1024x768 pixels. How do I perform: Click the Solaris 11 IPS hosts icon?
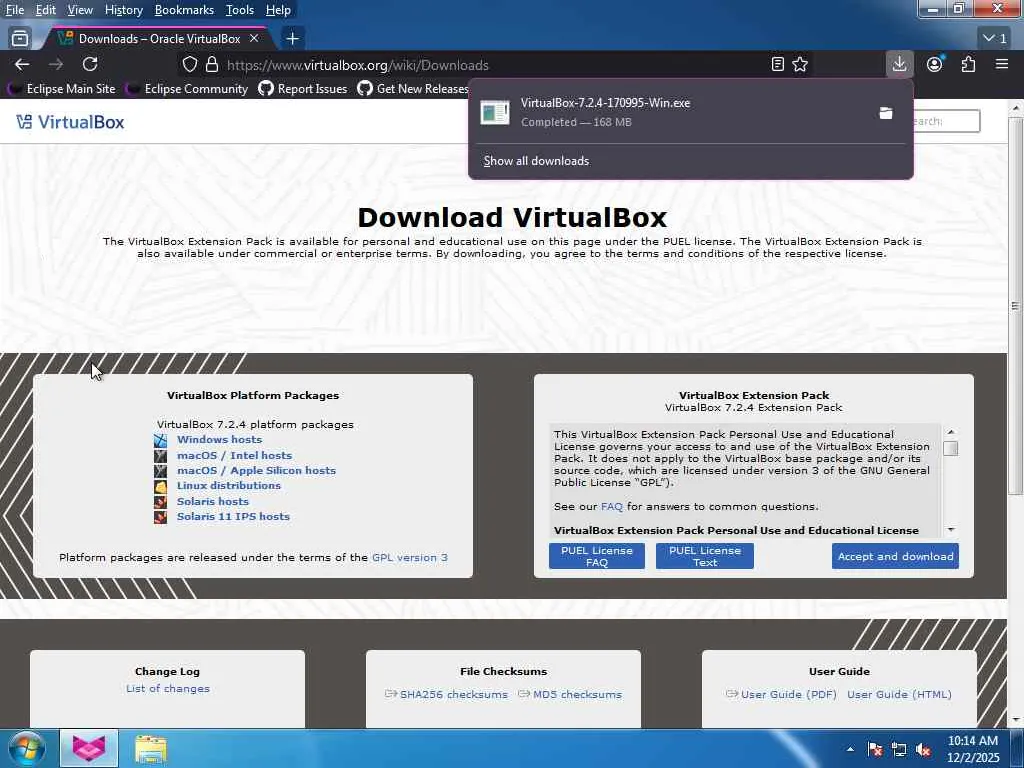(160, 517)
